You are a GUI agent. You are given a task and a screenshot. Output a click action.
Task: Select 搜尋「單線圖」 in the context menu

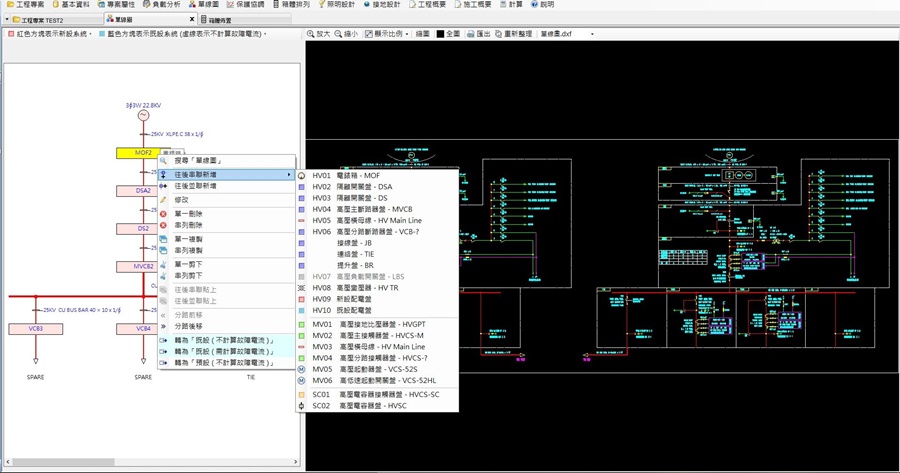(x=227, y=161)
